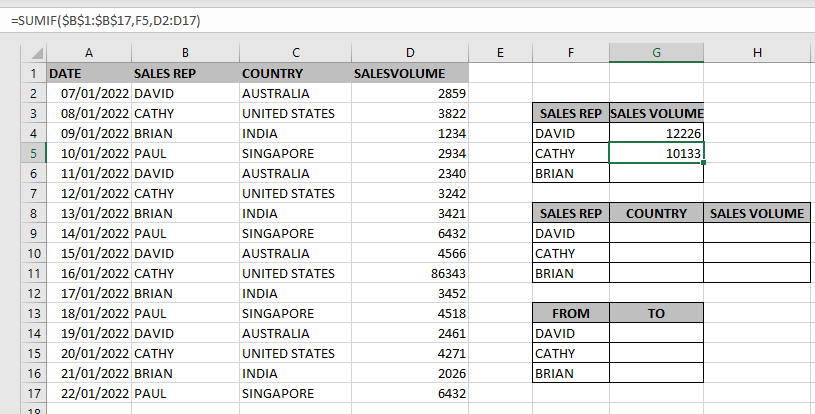The height and width of the screenshot is (414, 815).
Task: Click the FROM header cell
Action: click(571, 313)
